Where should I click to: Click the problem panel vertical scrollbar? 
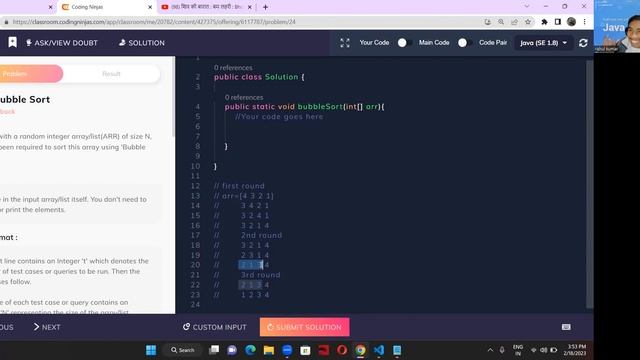(x=173, y=97)
